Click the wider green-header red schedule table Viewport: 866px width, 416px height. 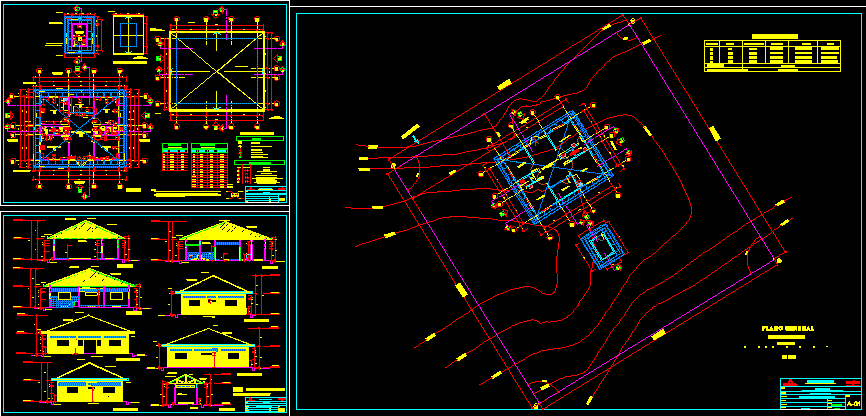pos(209,166)
